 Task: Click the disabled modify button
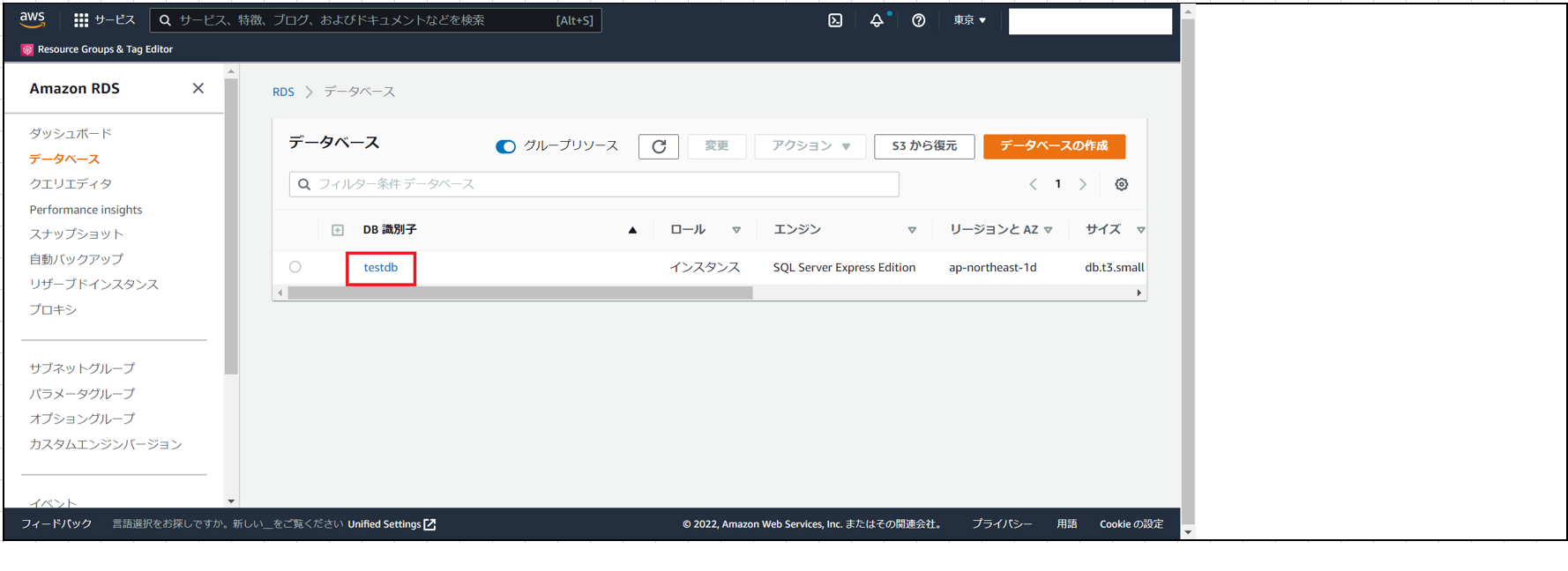[717, 146]
